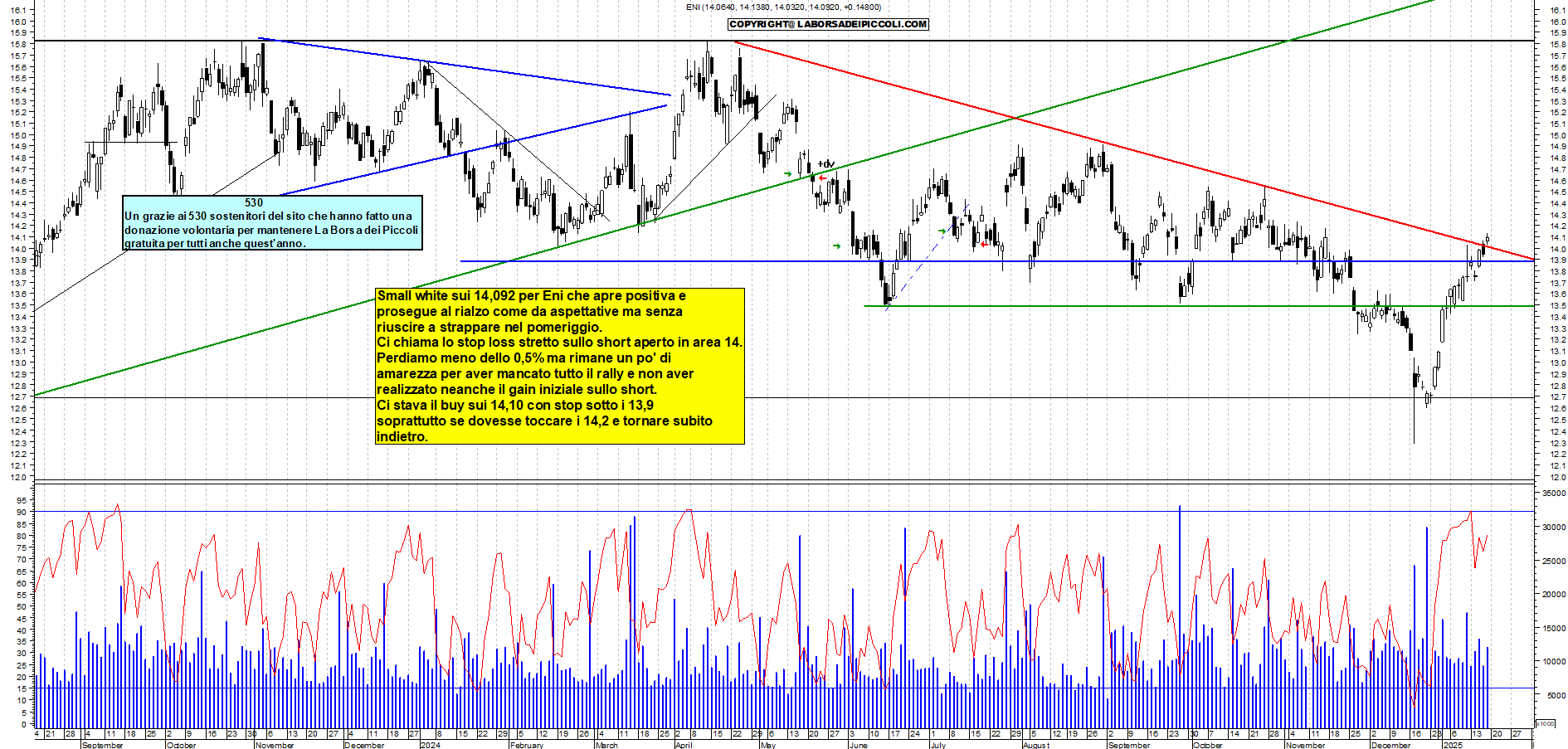Viewport: 1568px width, 749px height.
Task: Click the "530" heading in cyan box
Action: click(x=254, y=202)
